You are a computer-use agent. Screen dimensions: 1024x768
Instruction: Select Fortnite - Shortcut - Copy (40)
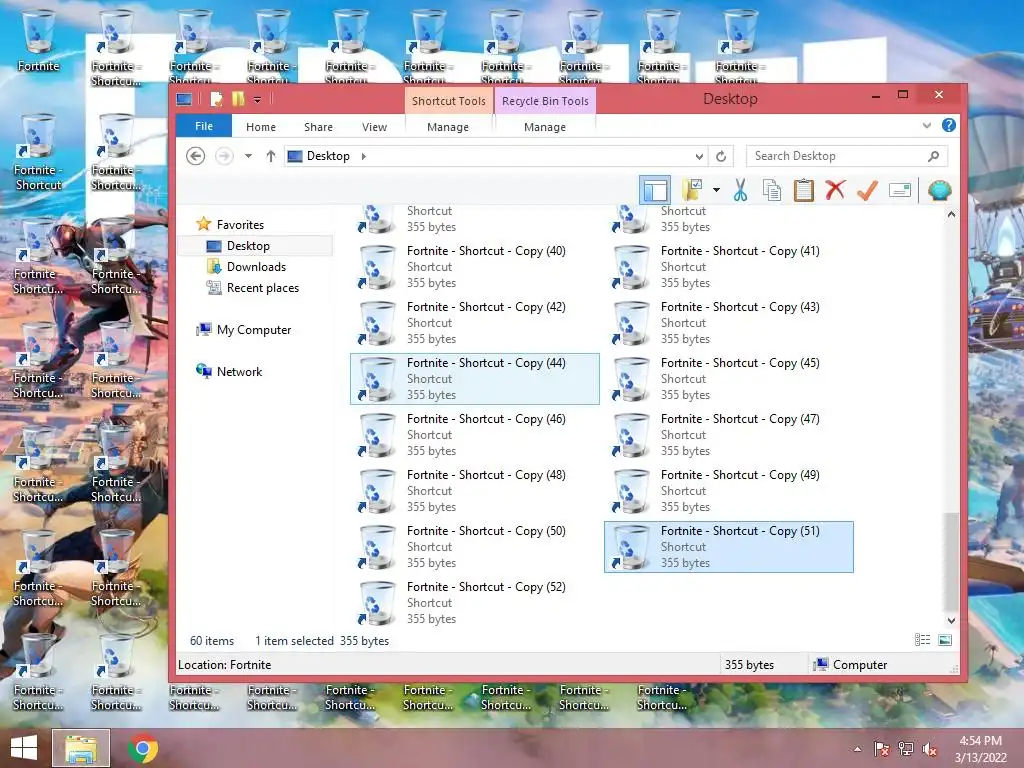(x=475, y=266)
